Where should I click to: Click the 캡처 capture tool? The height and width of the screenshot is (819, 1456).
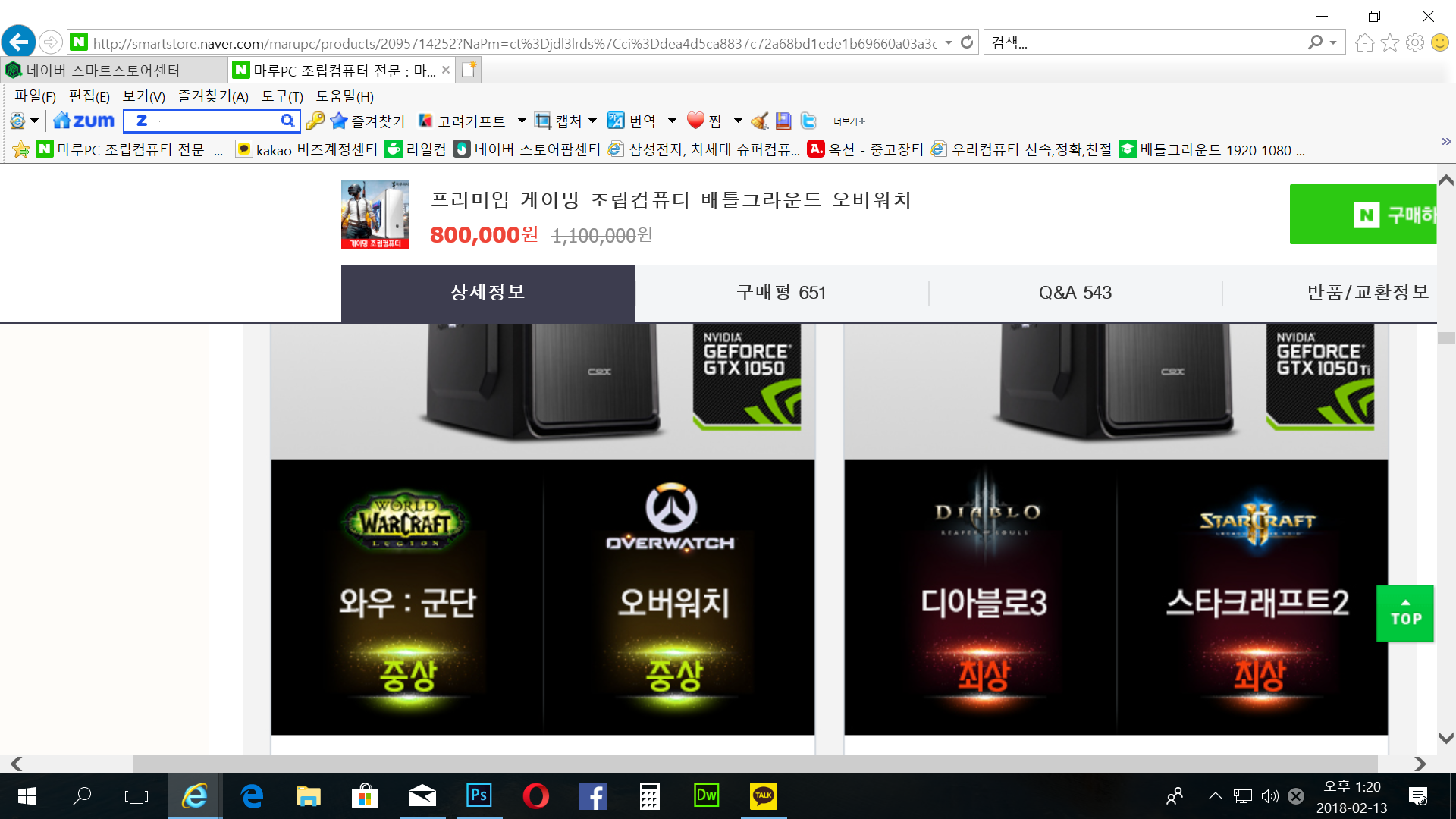(558, 121)
